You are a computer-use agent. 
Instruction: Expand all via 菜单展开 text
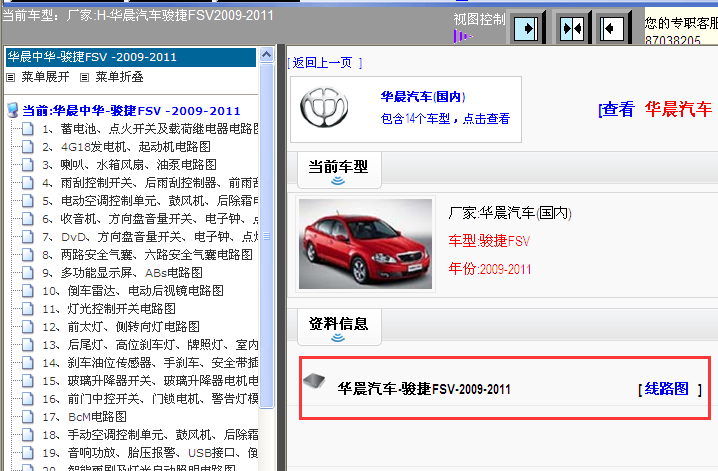tap(45, 77)
